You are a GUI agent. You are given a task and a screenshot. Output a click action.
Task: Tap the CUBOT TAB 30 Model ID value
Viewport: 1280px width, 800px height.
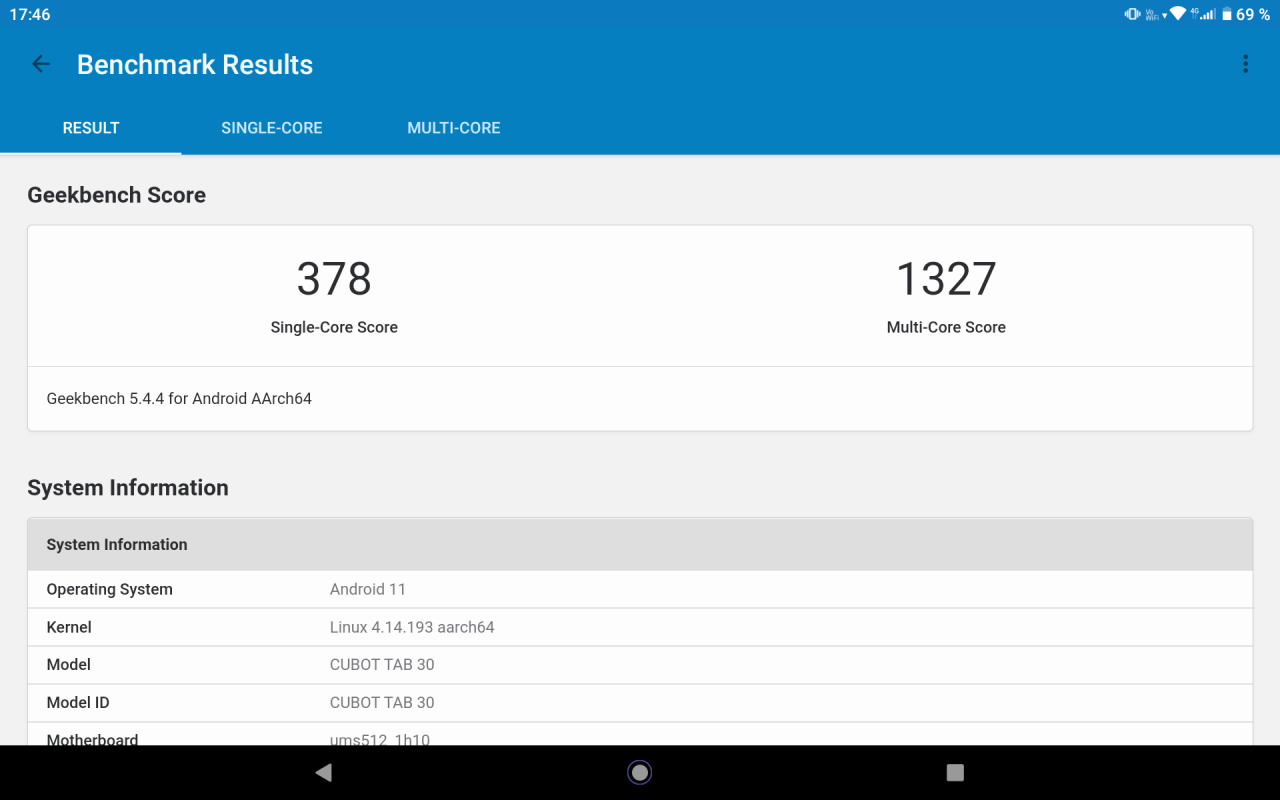point(382,702)
